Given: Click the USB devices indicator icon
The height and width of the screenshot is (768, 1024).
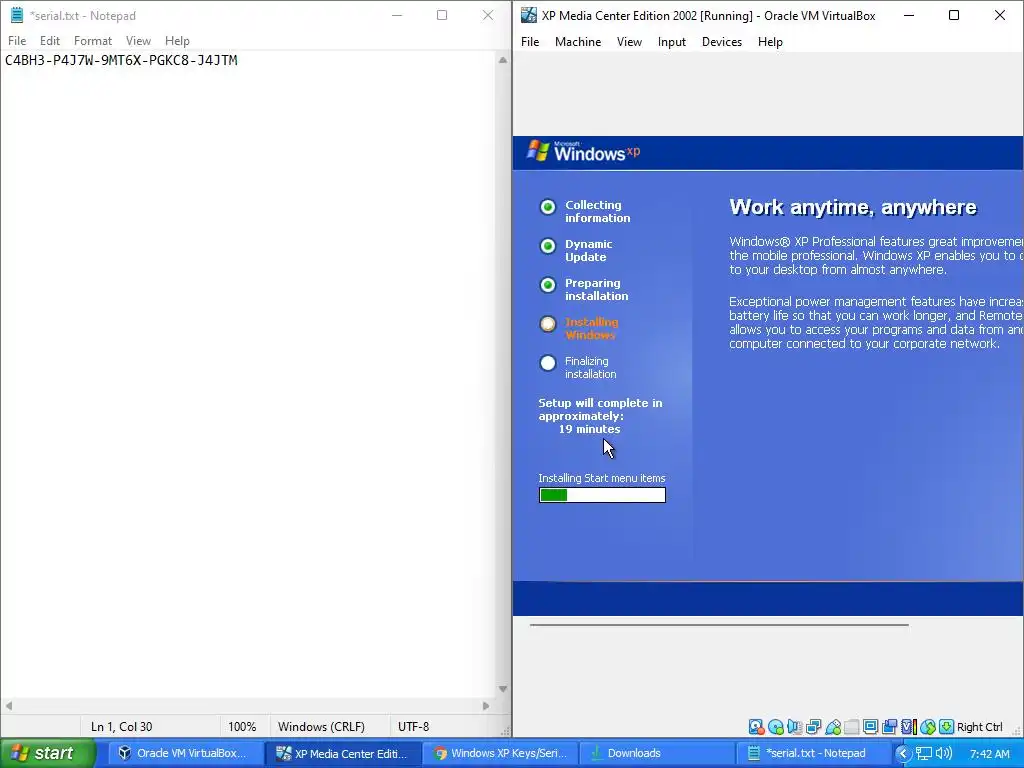Looking at the screenshot, I should [833, 727].
